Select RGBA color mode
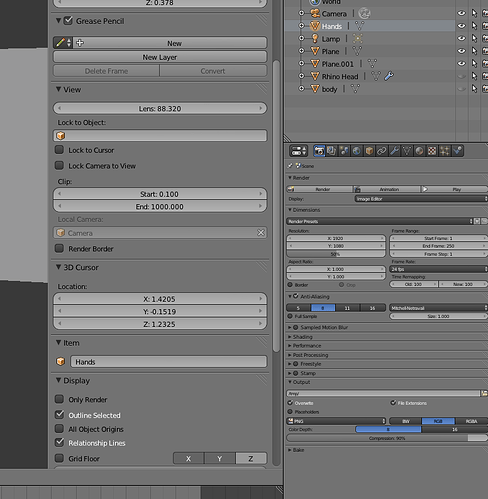Viewport: 488px width, 499px height. point(471,421)
